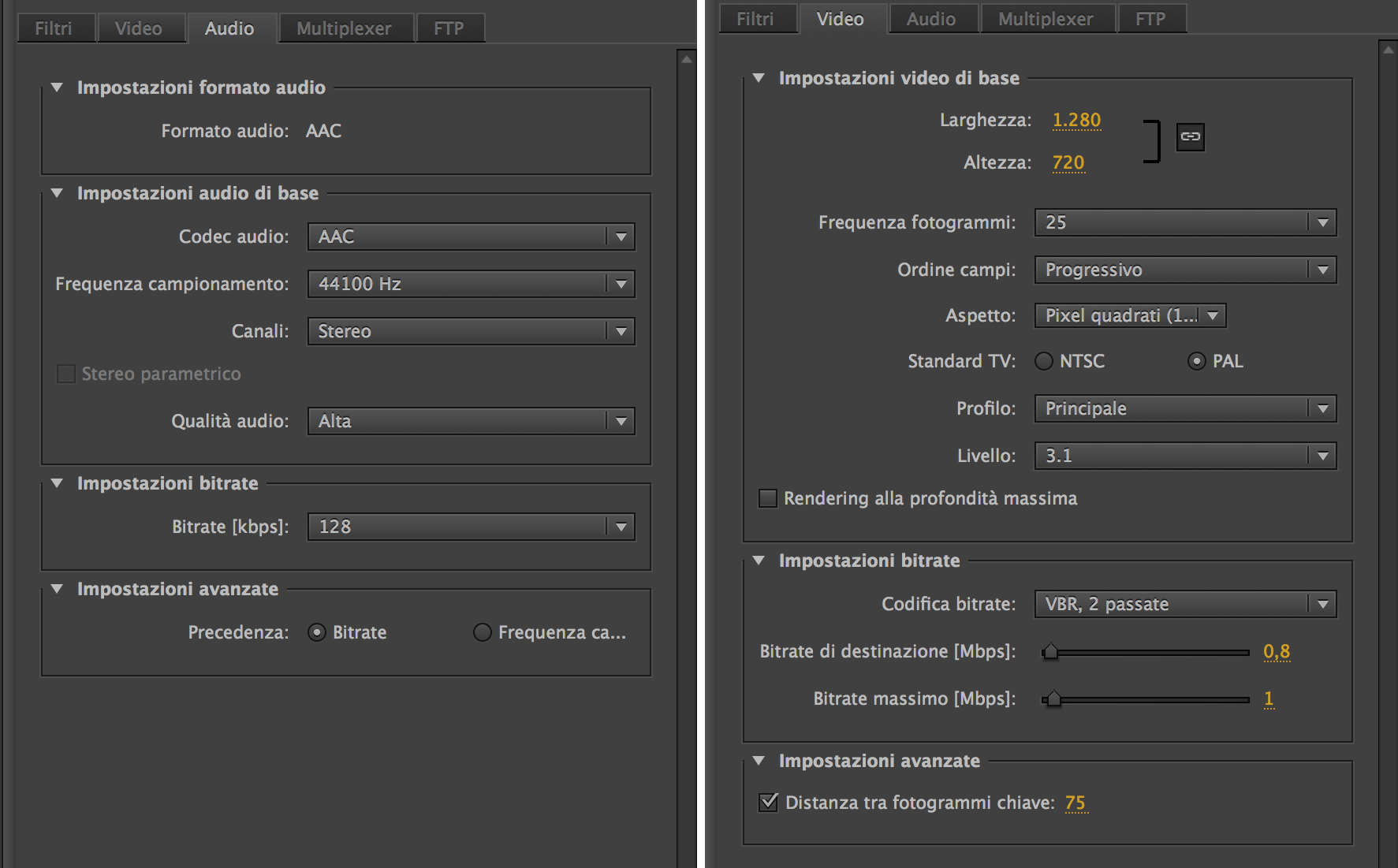Open the Codec audio dropdown
Image resolution: width=1398 pixels, height=868 pixels.
pyautogui.click(x=471, y=237)
